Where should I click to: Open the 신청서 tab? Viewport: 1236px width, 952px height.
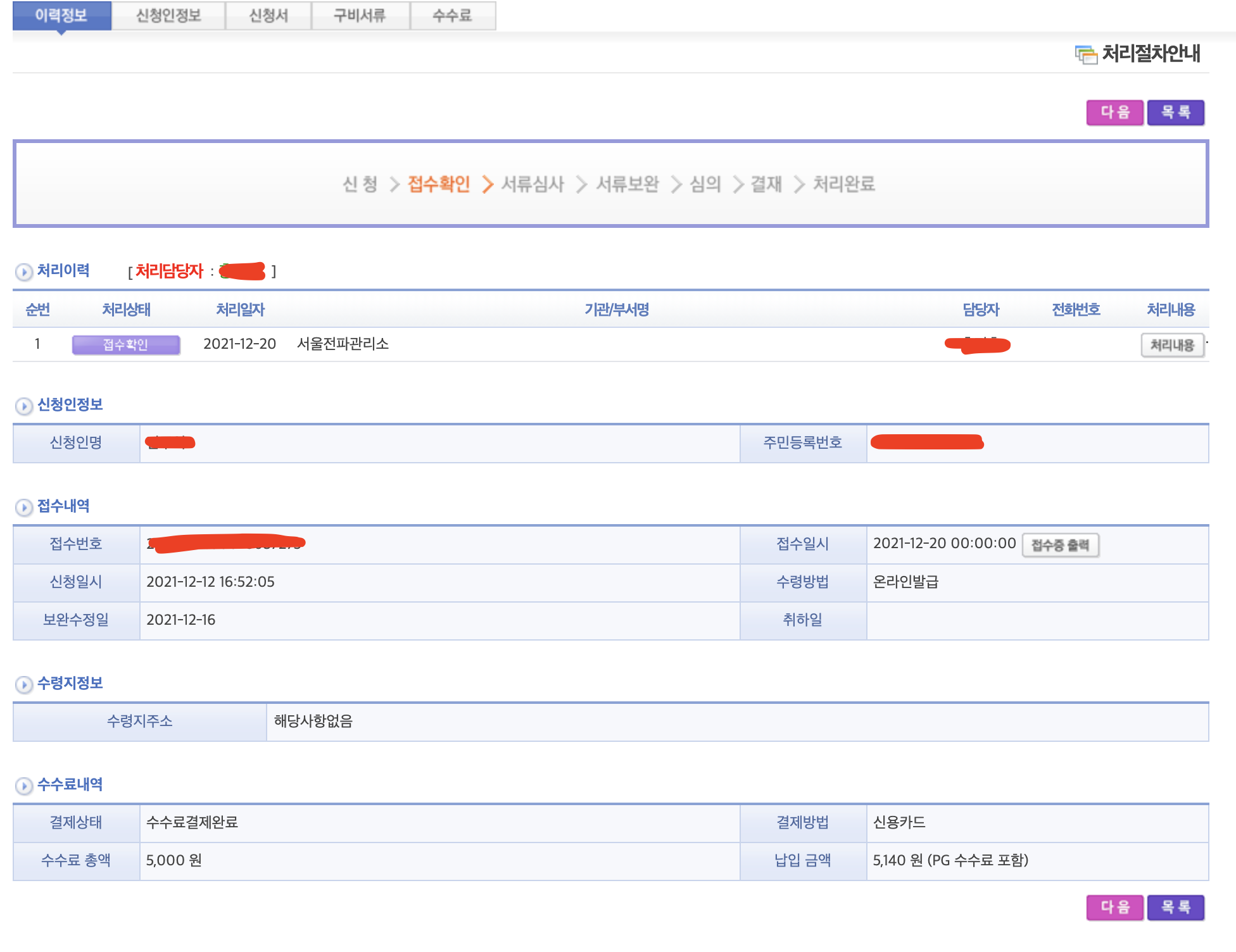[268, 16]
